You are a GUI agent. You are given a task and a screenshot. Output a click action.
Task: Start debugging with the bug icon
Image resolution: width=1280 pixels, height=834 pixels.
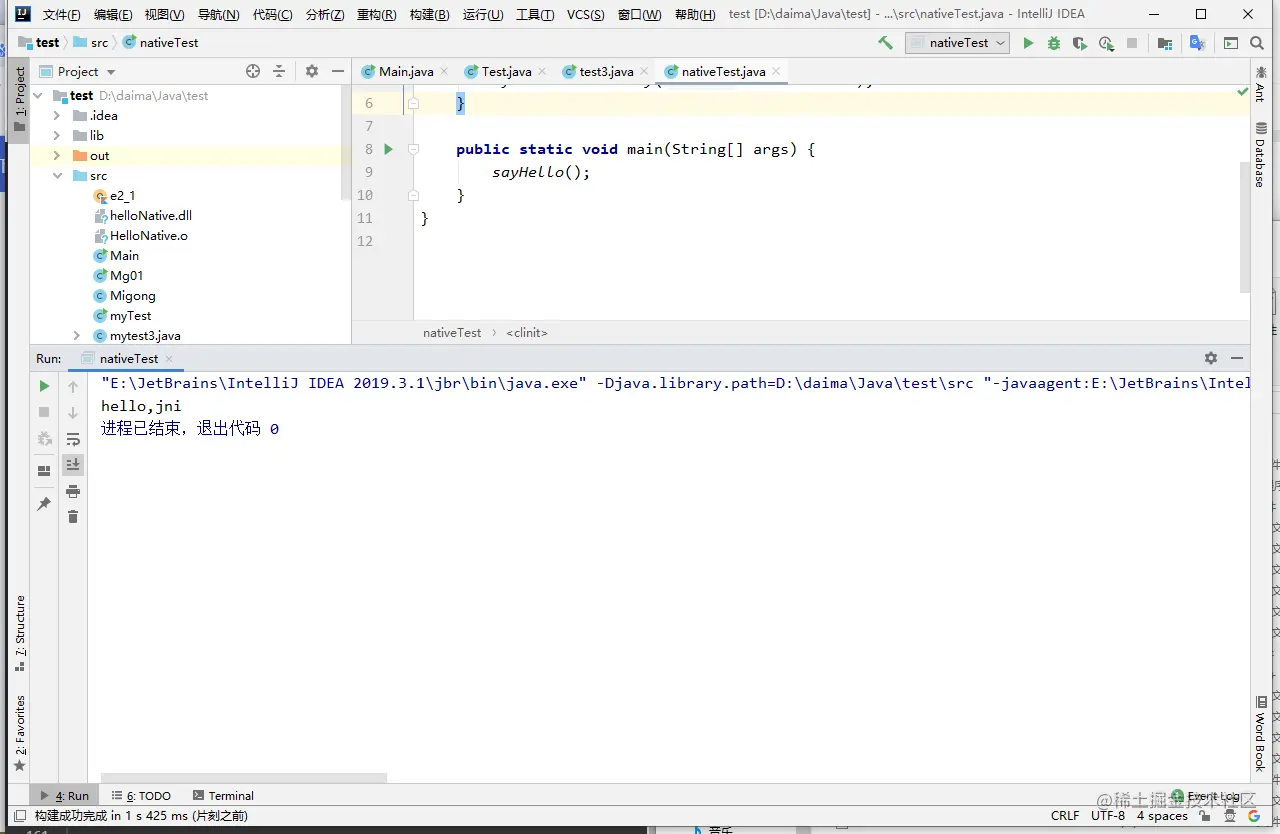[x=1054, y=43]
